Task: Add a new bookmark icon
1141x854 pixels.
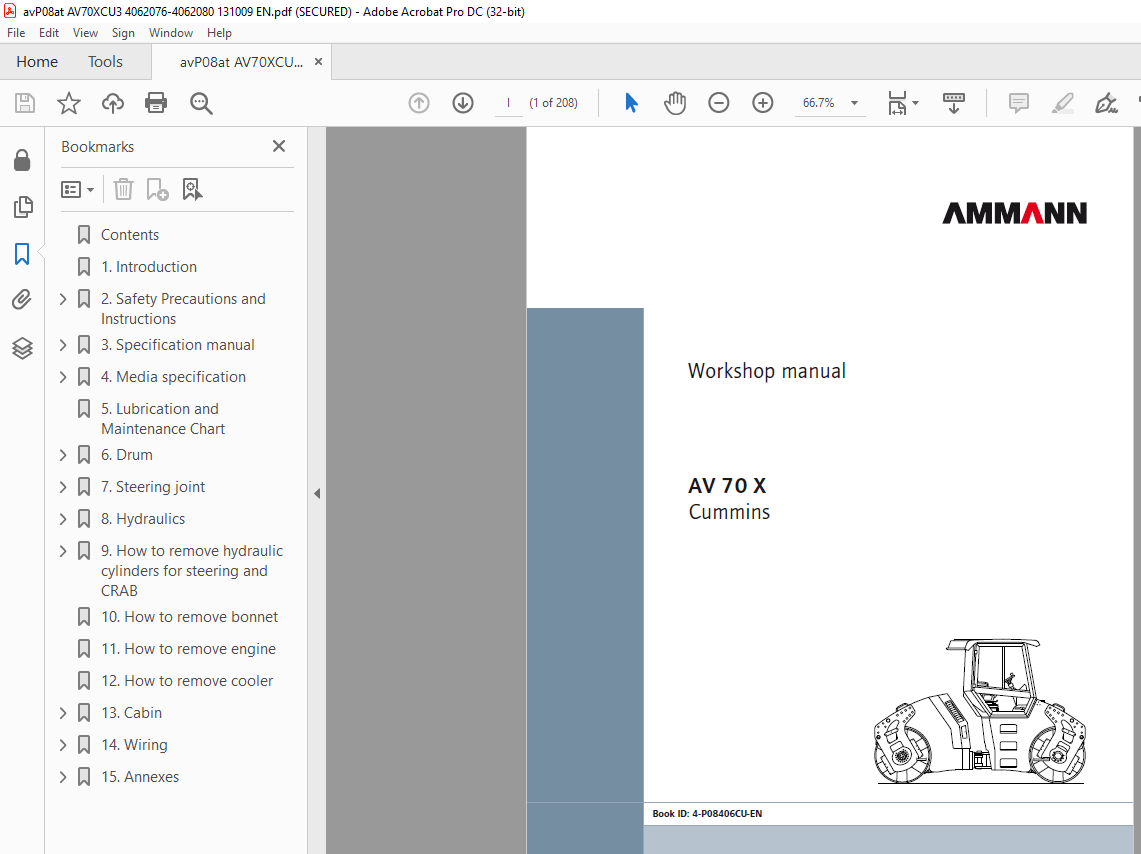Action: click(x=157, y=190)
